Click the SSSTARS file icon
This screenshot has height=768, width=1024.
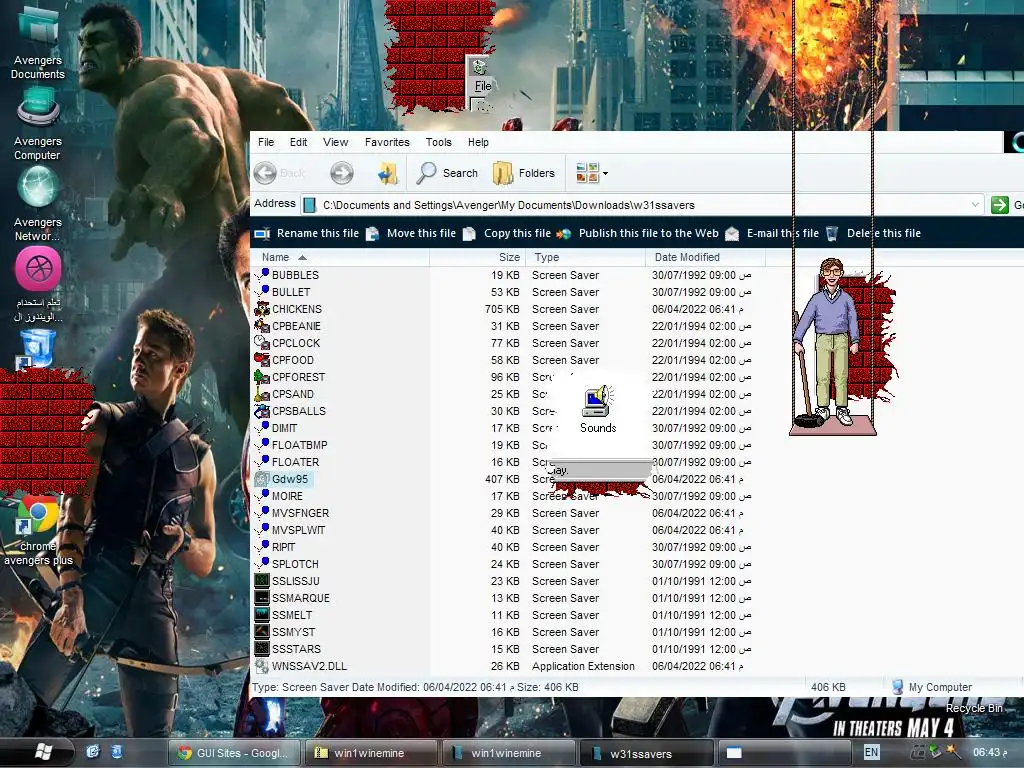coord(262,648)
